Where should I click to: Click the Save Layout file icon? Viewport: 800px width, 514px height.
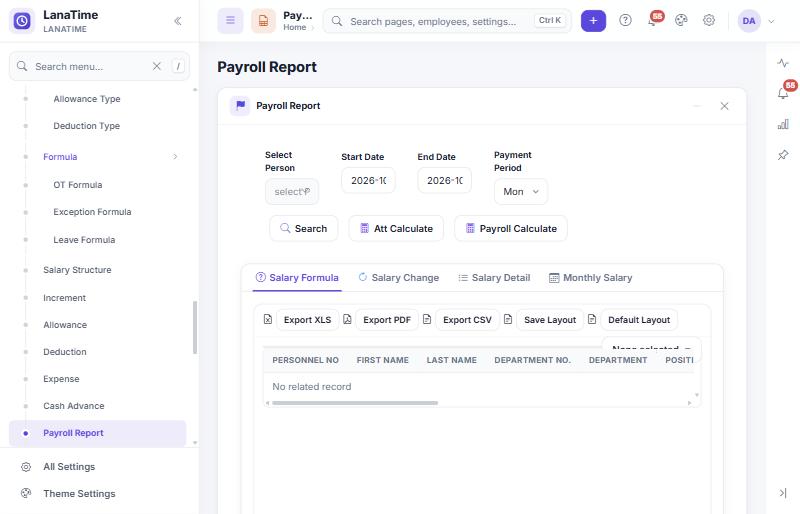508,320
